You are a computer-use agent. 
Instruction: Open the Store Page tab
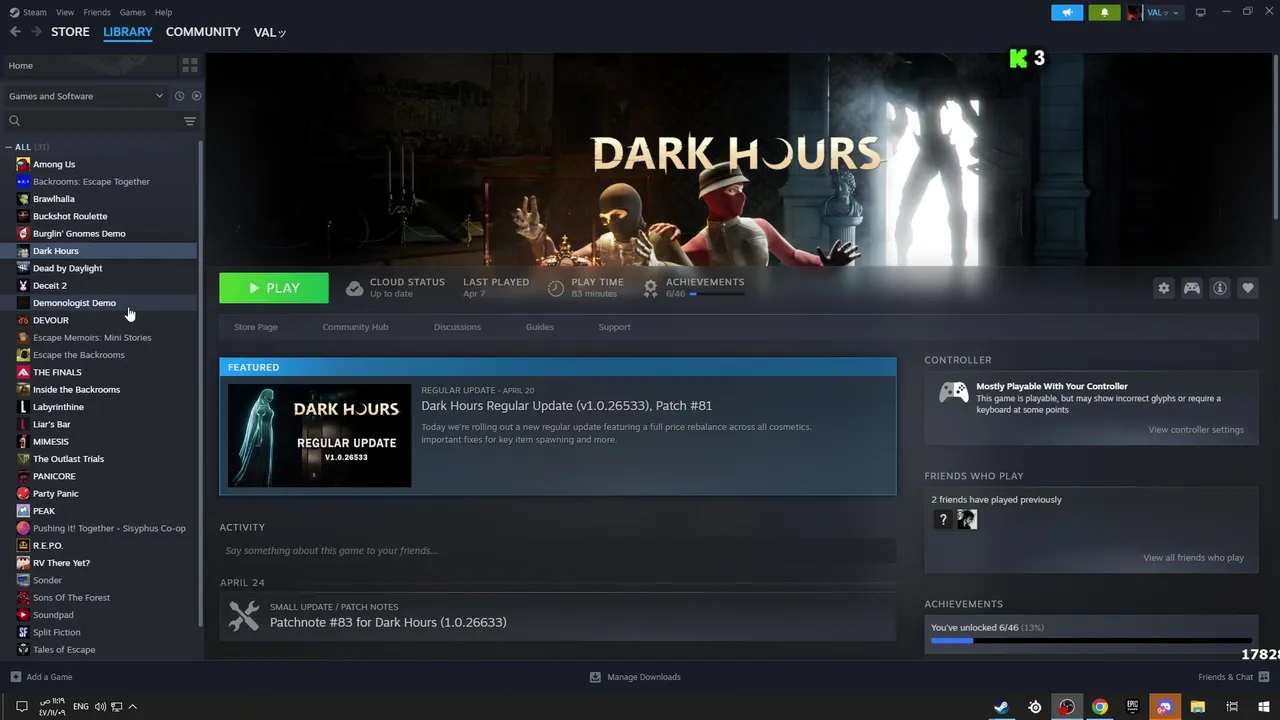point(256,327)
